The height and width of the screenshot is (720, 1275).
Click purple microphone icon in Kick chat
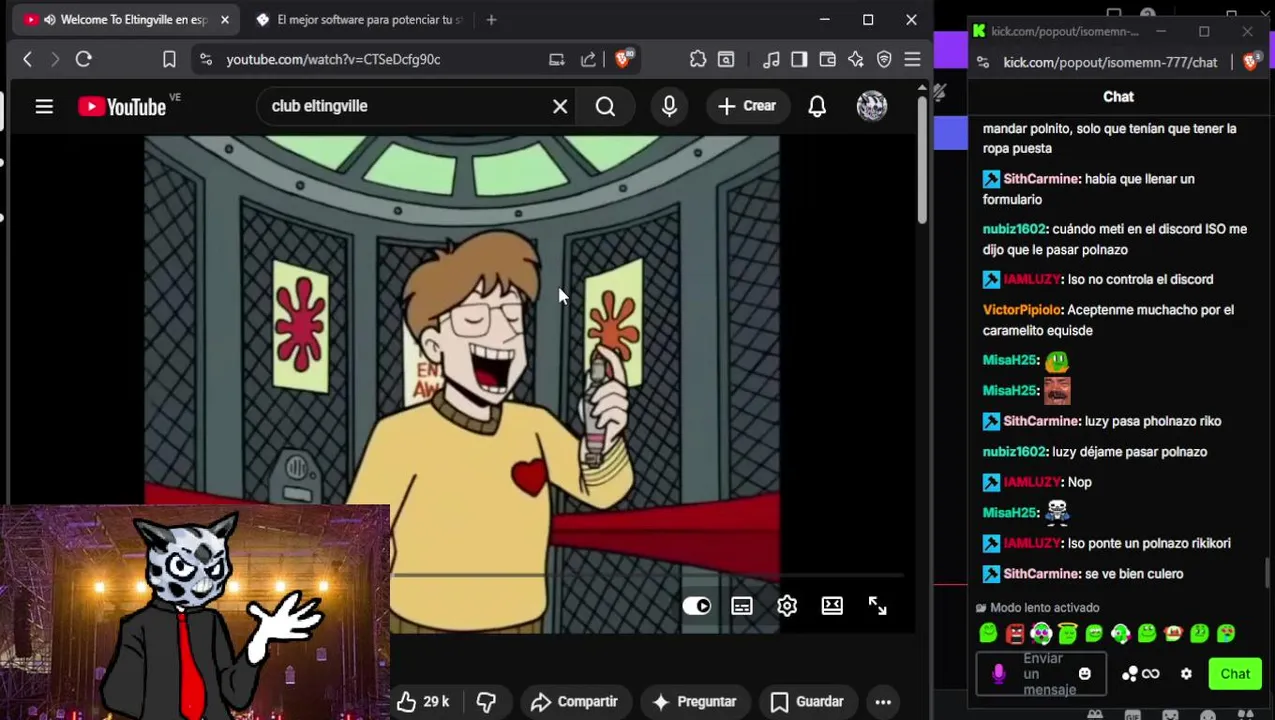pyautogui.click(x=998, y=674)
